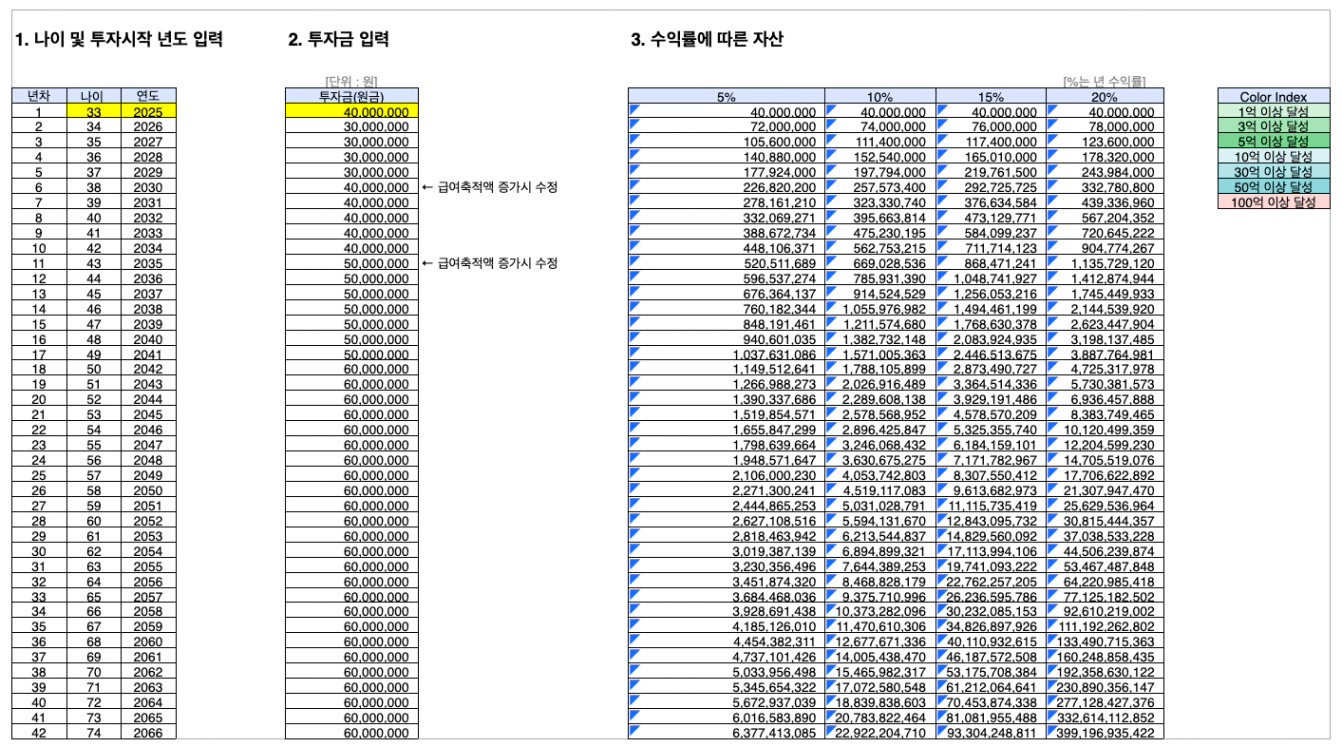Select the value 72,000,000 in the 5% column

[726, 127]
